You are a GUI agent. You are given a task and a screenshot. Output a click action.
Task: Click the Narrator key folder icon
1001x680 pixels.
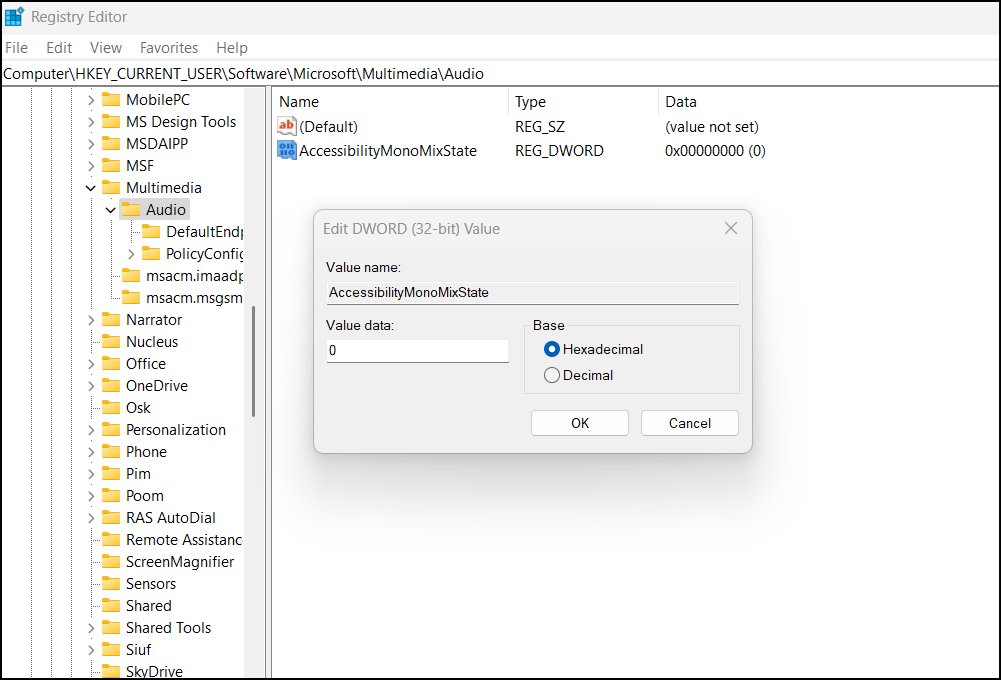click(113, 319)
